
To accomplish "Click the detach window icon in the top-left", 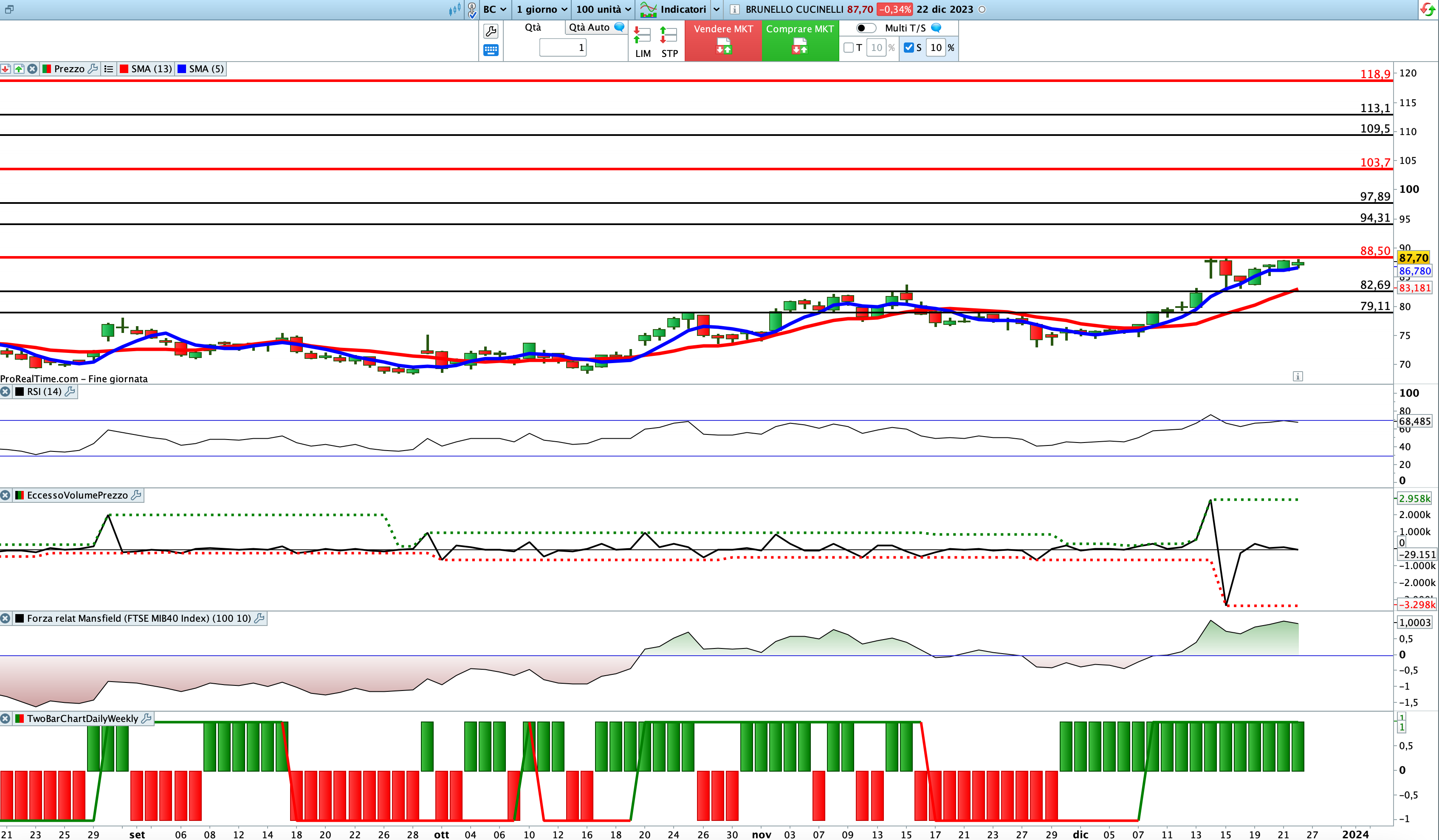I will point(8,9).
